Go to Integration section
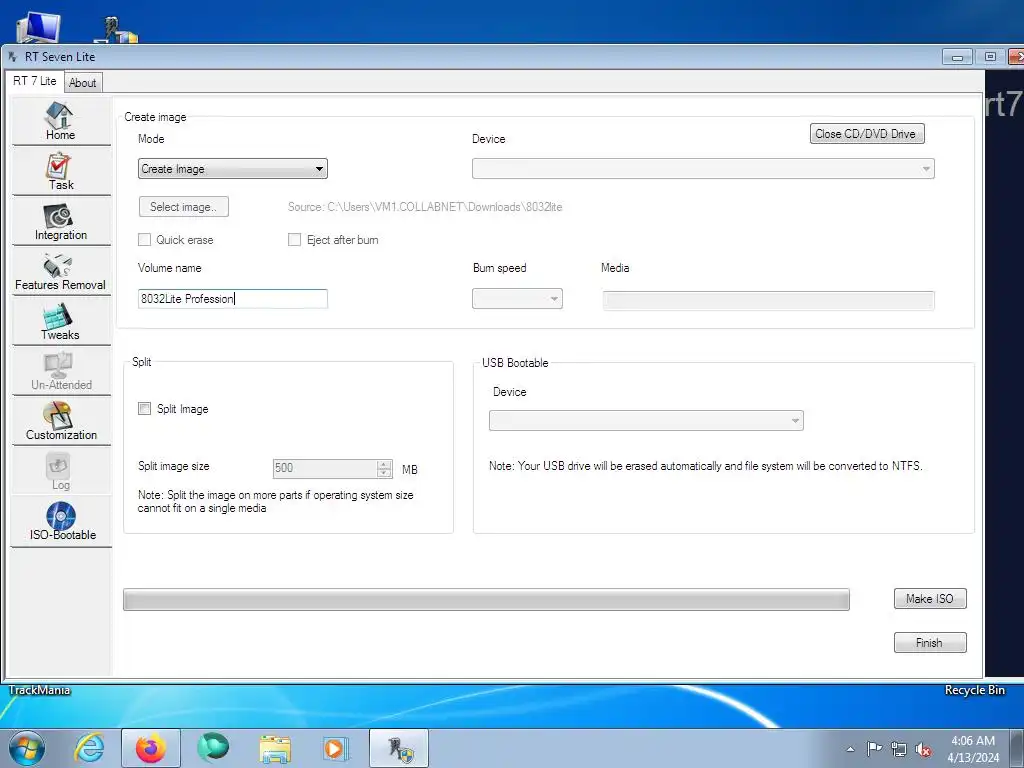Image resolution: width=1024 pixels, height=768 pixels. click(61, 221)
